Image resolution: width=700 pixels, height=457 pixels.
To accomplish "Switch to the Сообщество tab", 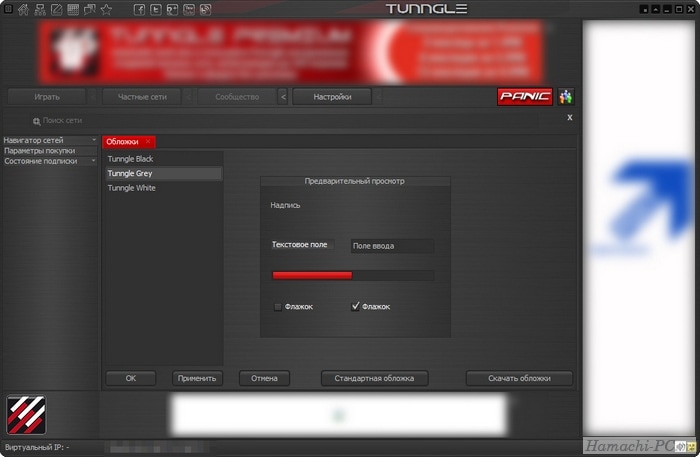I will pyautogui.click(x=237, y=96).
